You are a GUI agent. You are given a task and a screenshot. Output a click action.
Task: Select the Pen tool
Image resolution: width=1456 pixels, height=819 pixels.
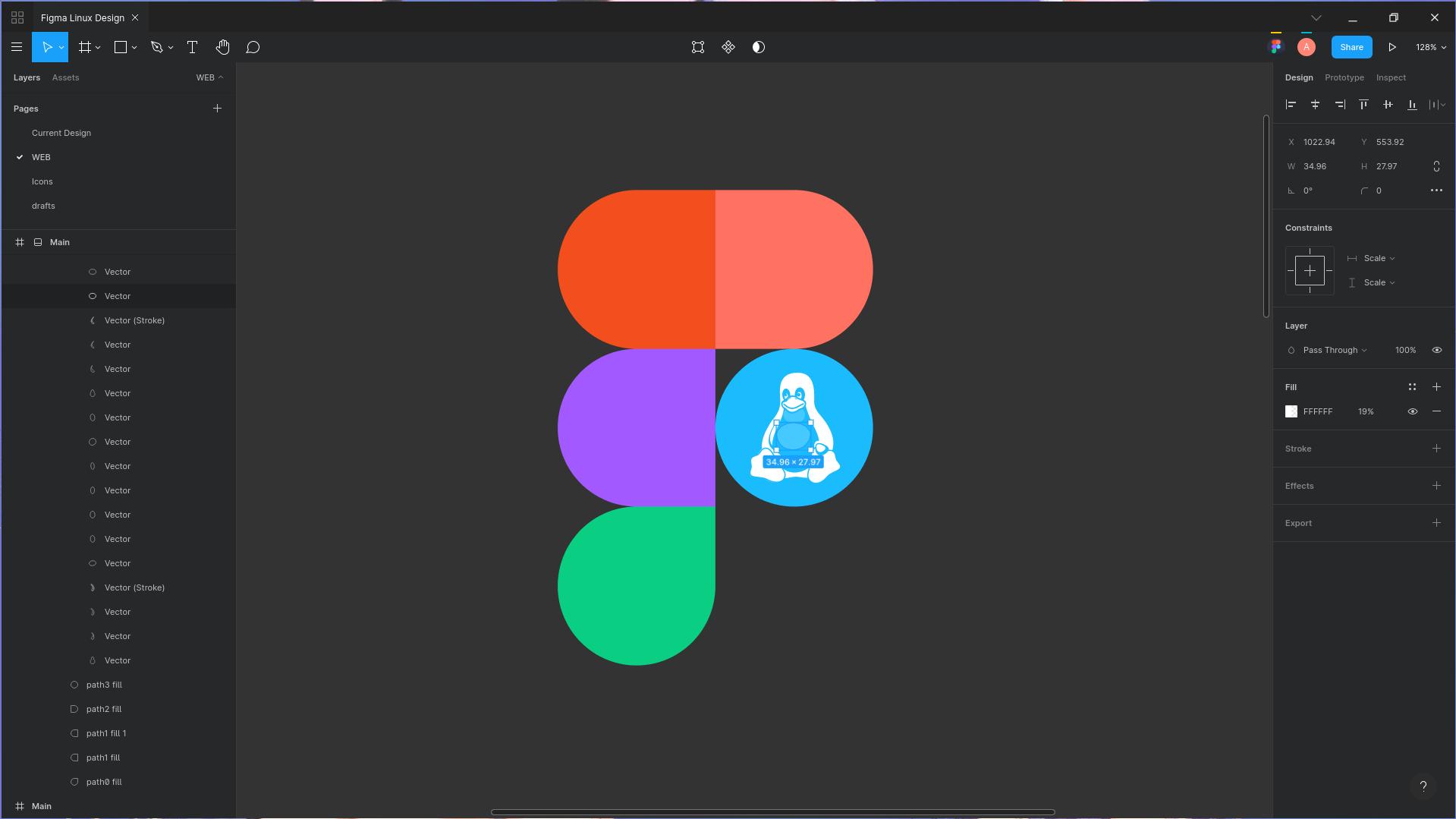157,47
